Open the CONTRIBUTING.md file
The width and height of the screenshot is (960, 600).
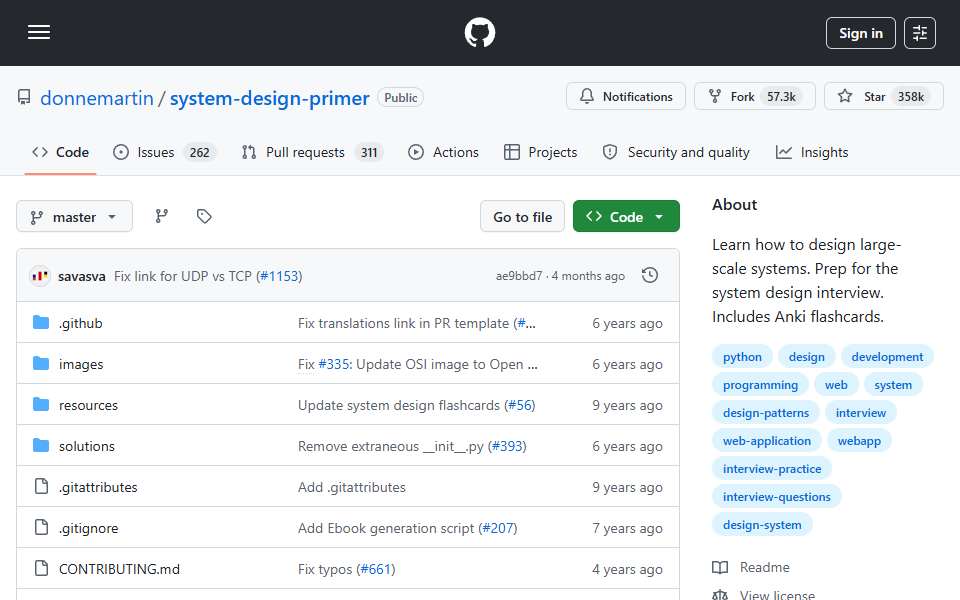point(119,569)
